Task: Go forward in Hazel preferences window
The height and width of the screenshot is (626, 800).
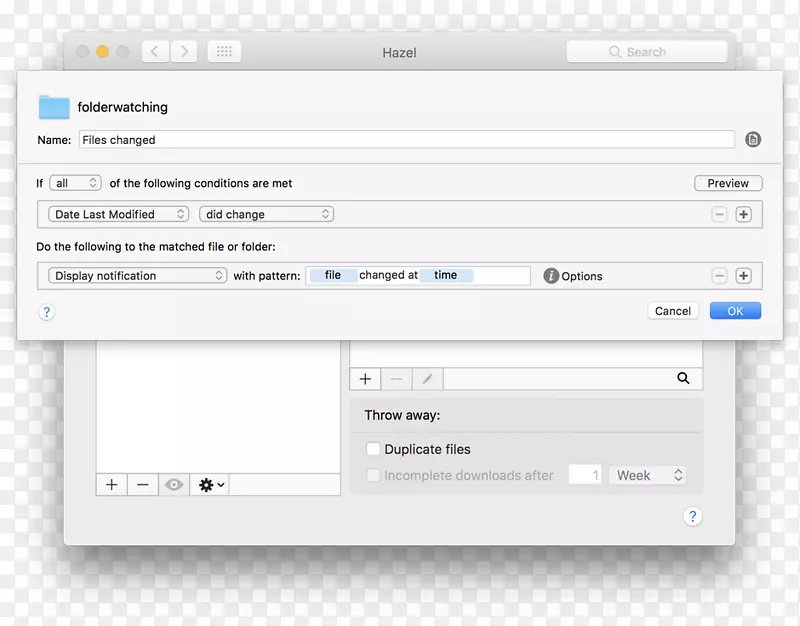Action: point(184,52)
